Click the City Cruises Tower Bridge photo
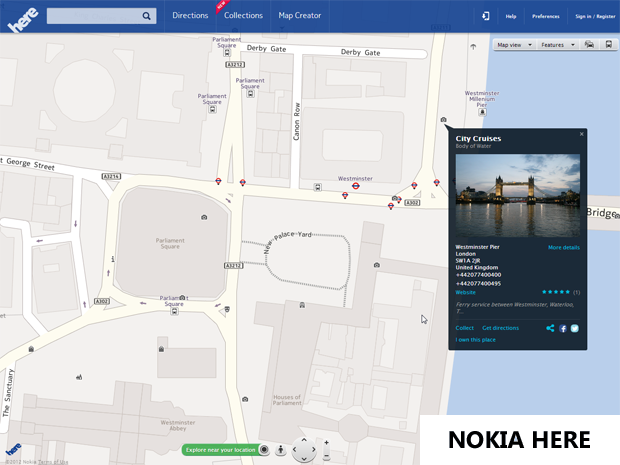Screen dimensions: 620x465 (x=517, y=195)
